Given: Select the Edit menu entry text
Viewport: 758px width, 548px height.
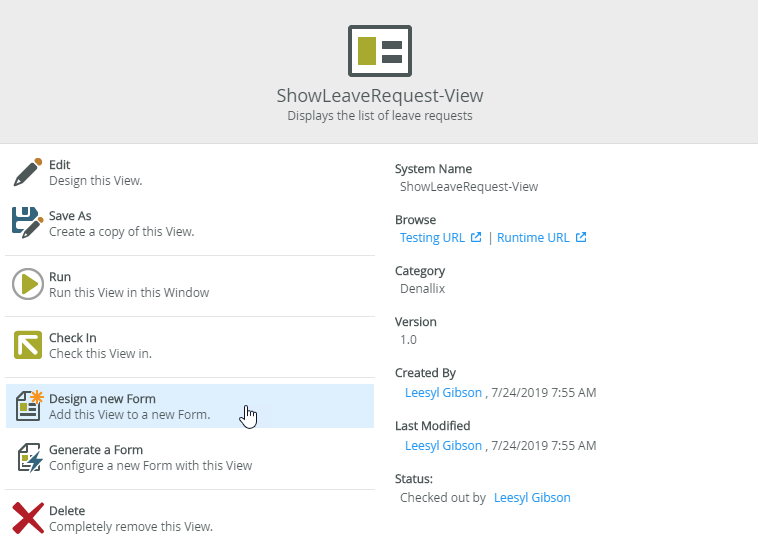Looking at the screenshot, I should [60, 165].
